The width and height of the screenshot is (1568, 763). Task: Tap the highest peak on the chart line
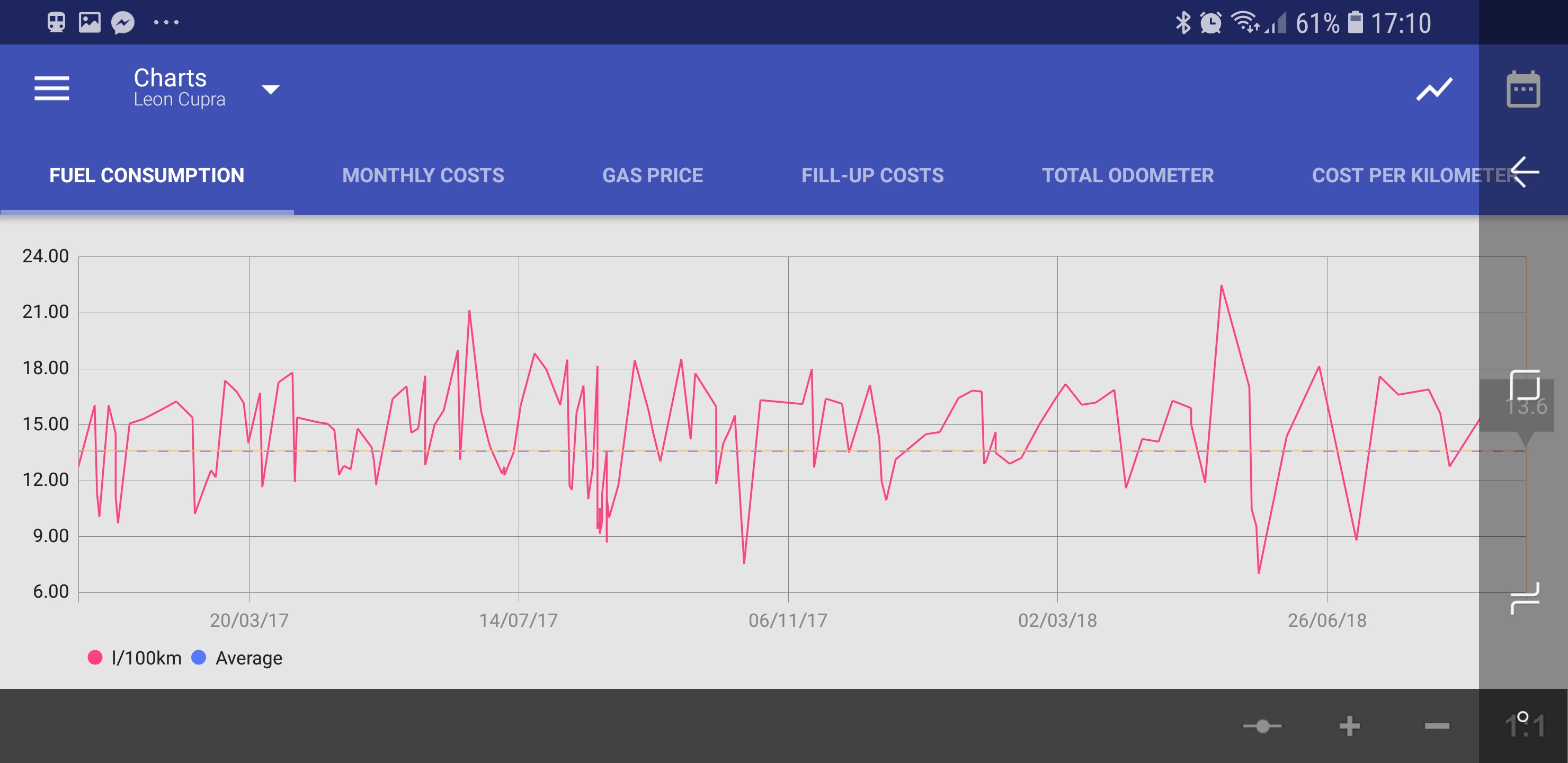point(1220,286)
